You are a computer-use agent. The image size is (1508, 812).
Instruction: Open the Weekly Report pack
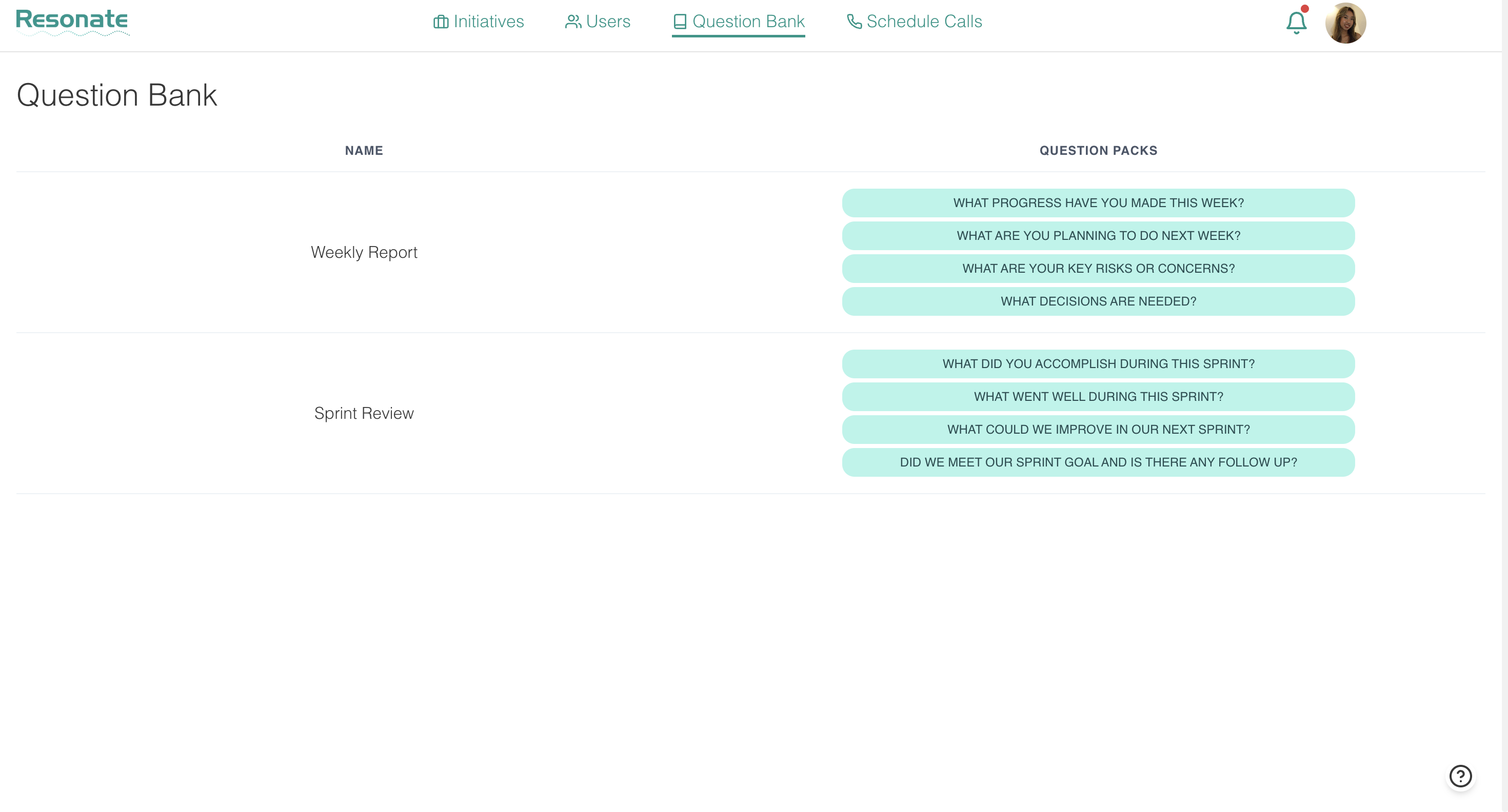point(364,252)
